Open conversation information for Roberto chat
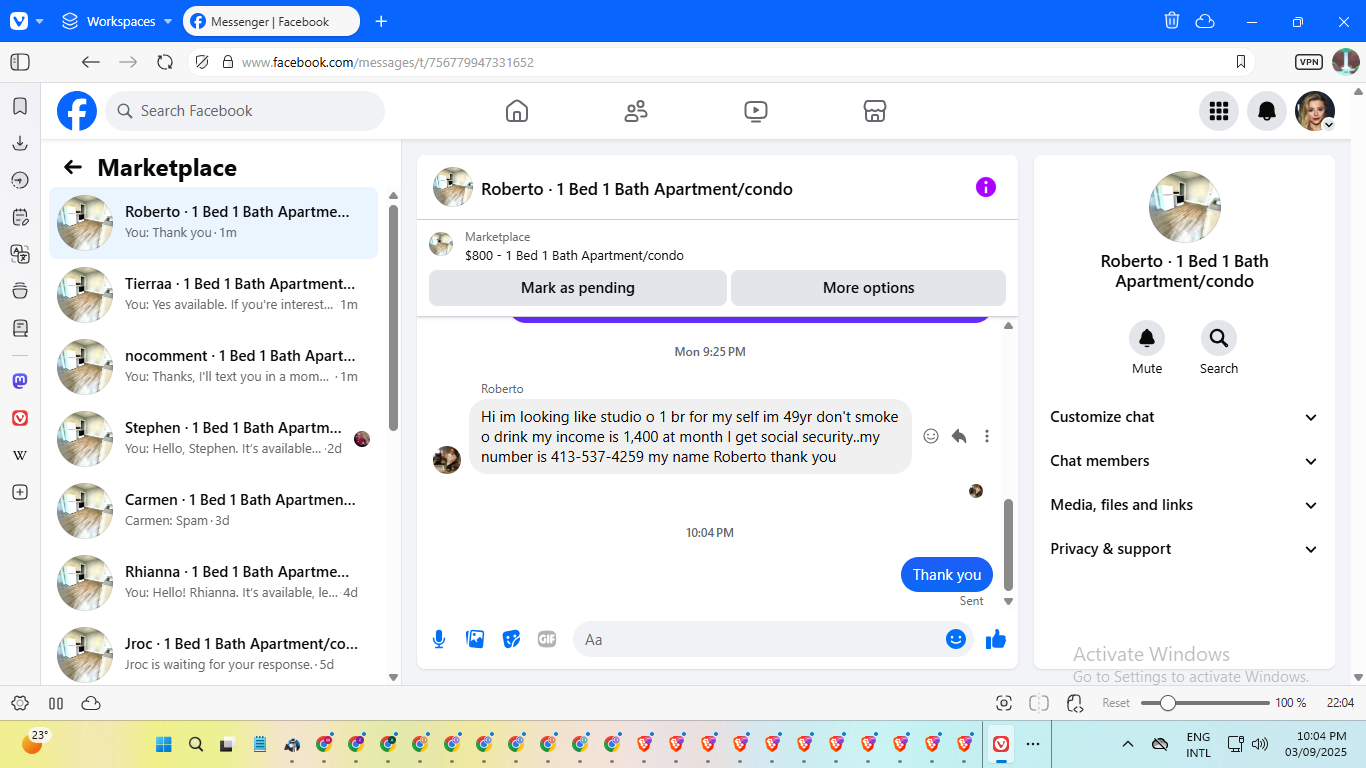Viewport: 1366px width, 768px height. (986, 187)
